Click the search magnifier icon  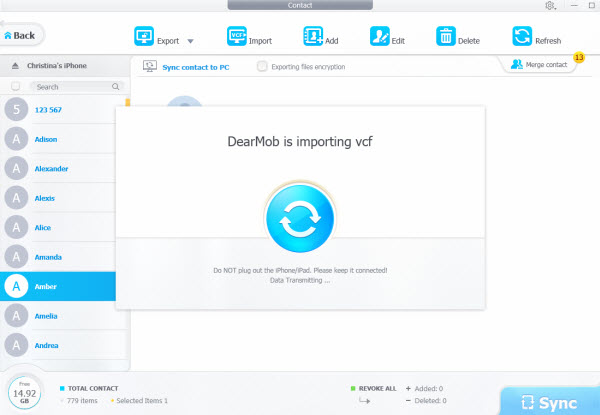116,87
